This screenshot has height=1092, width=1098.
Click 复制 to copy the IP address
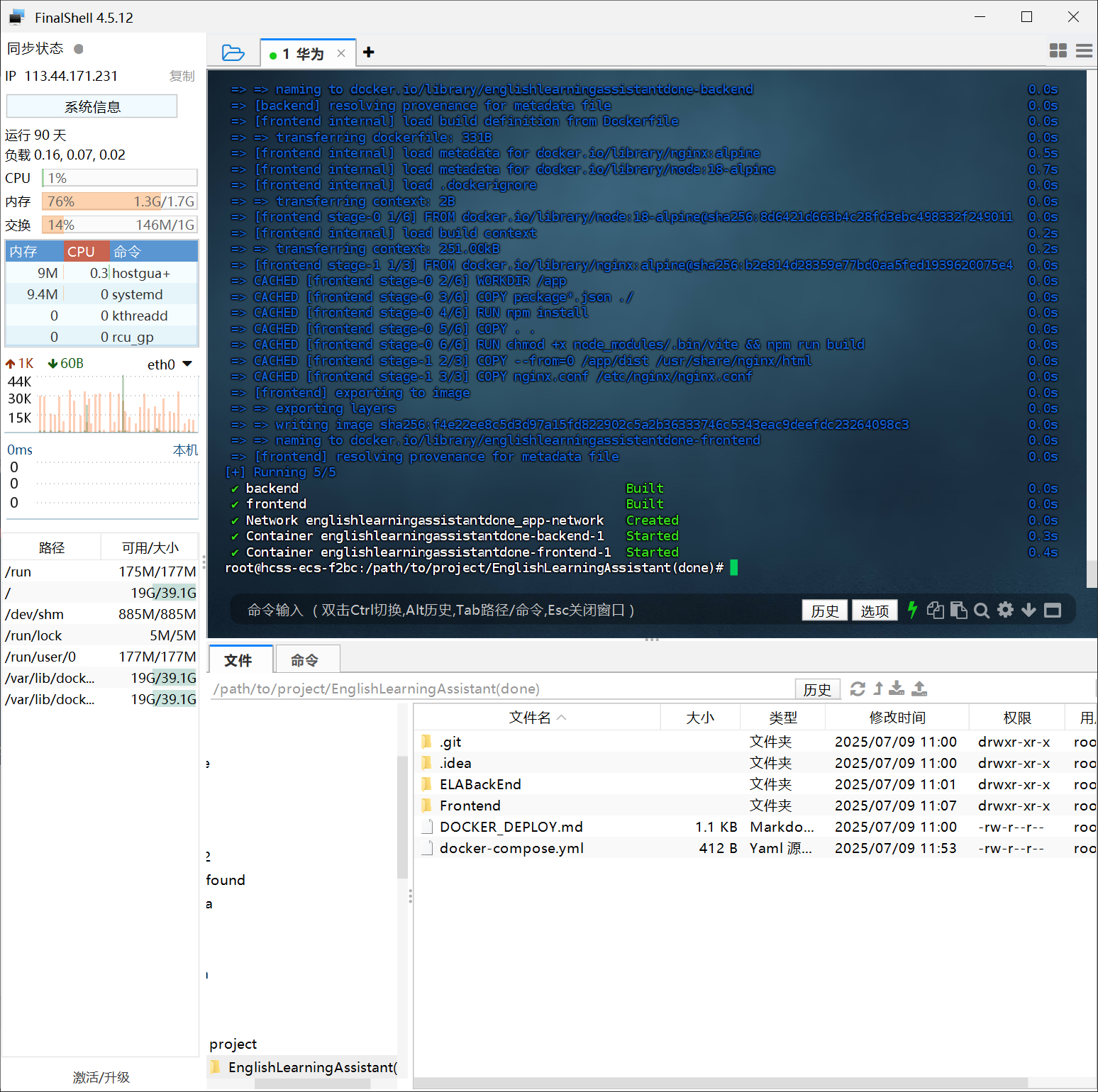182,76
